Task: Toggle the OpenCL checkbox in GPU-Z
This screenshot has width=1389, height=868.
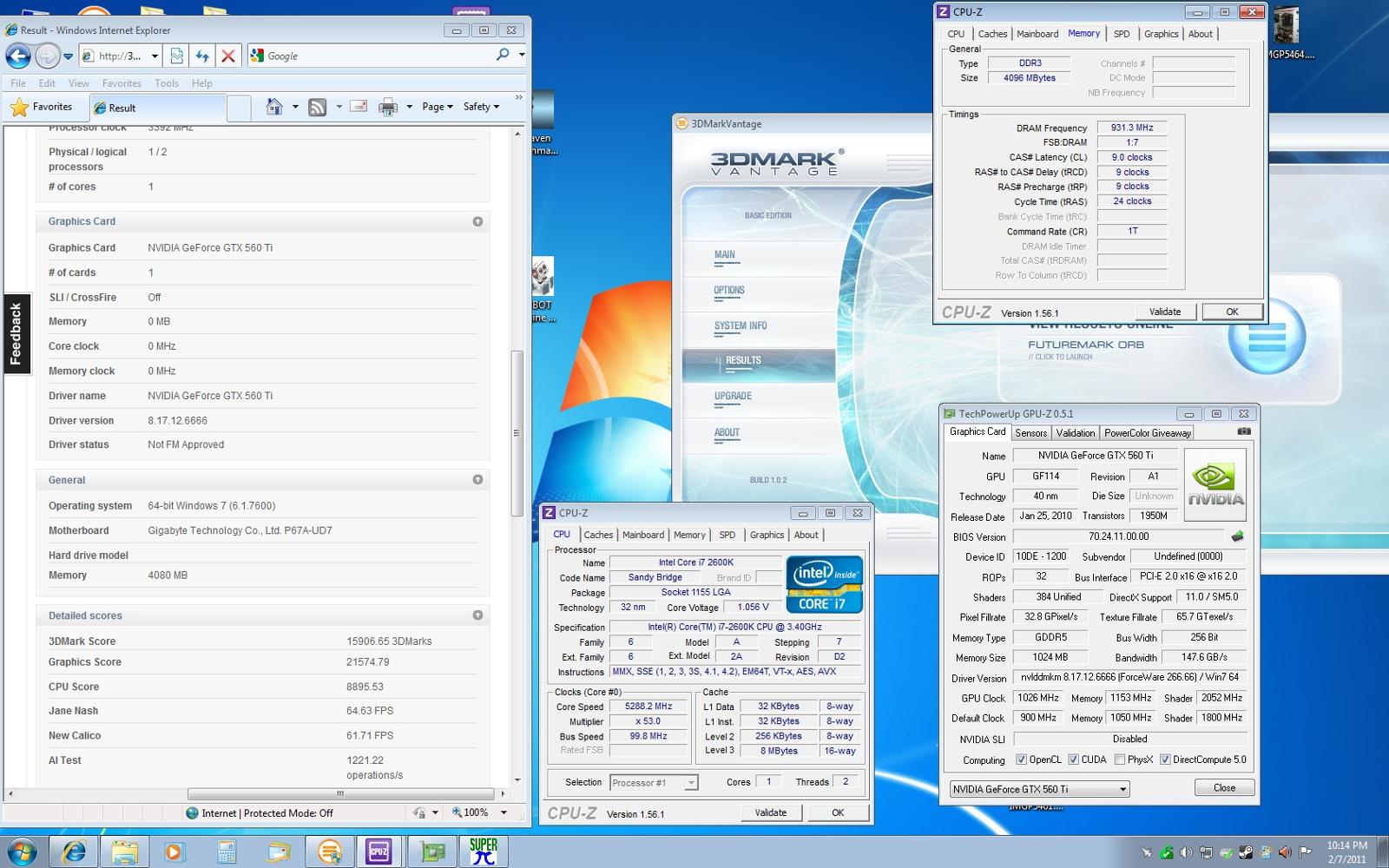Action: [1021, 759]
